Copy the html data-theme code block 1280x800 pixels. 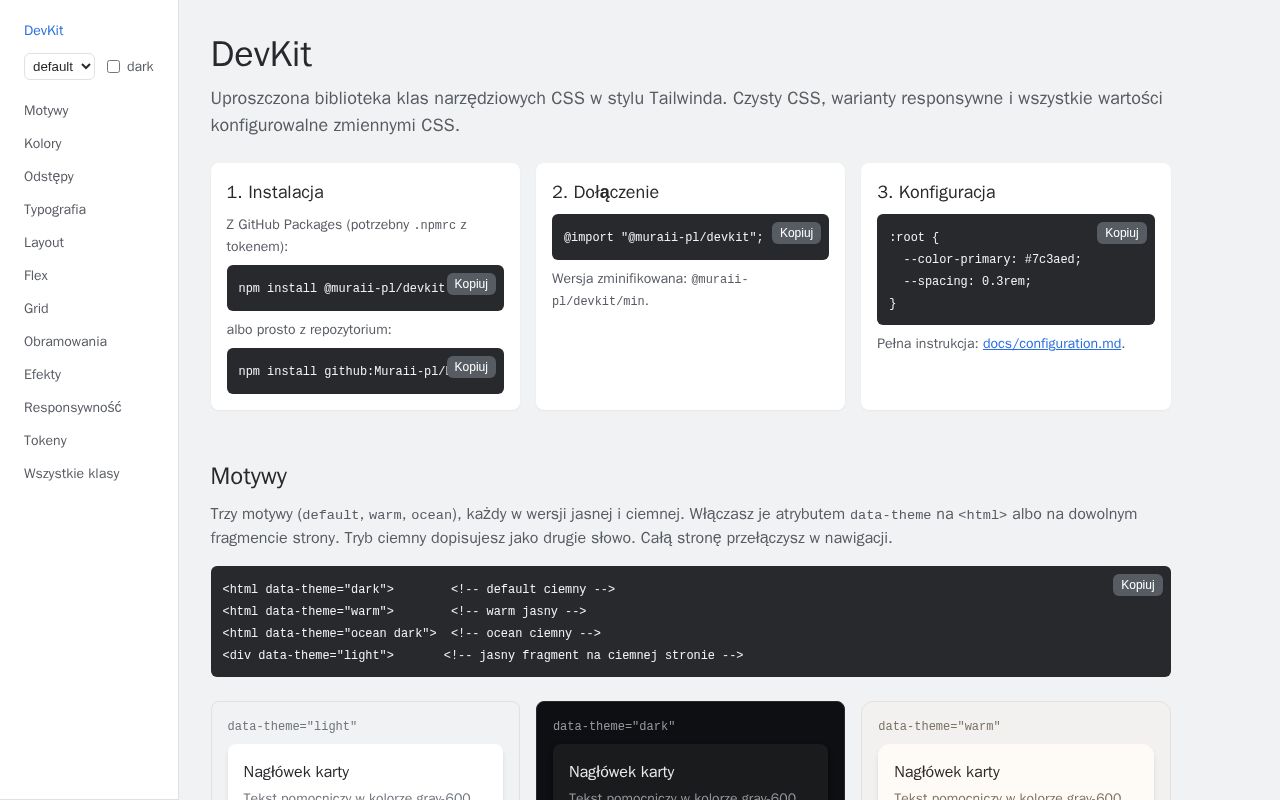[1138, 585]
